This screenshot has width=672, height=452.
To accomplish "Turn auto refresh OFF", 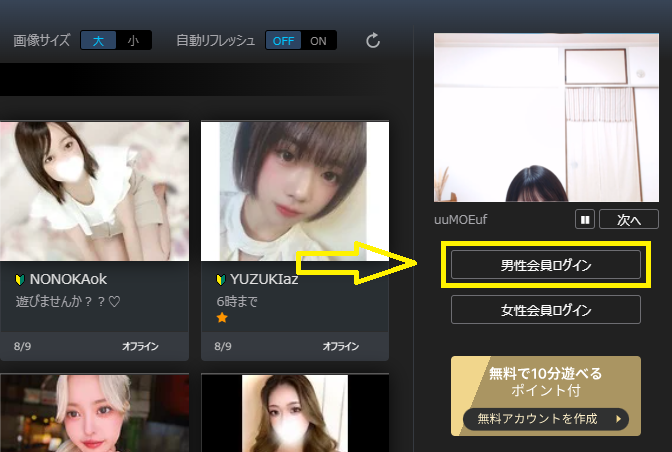I will 283,41.
